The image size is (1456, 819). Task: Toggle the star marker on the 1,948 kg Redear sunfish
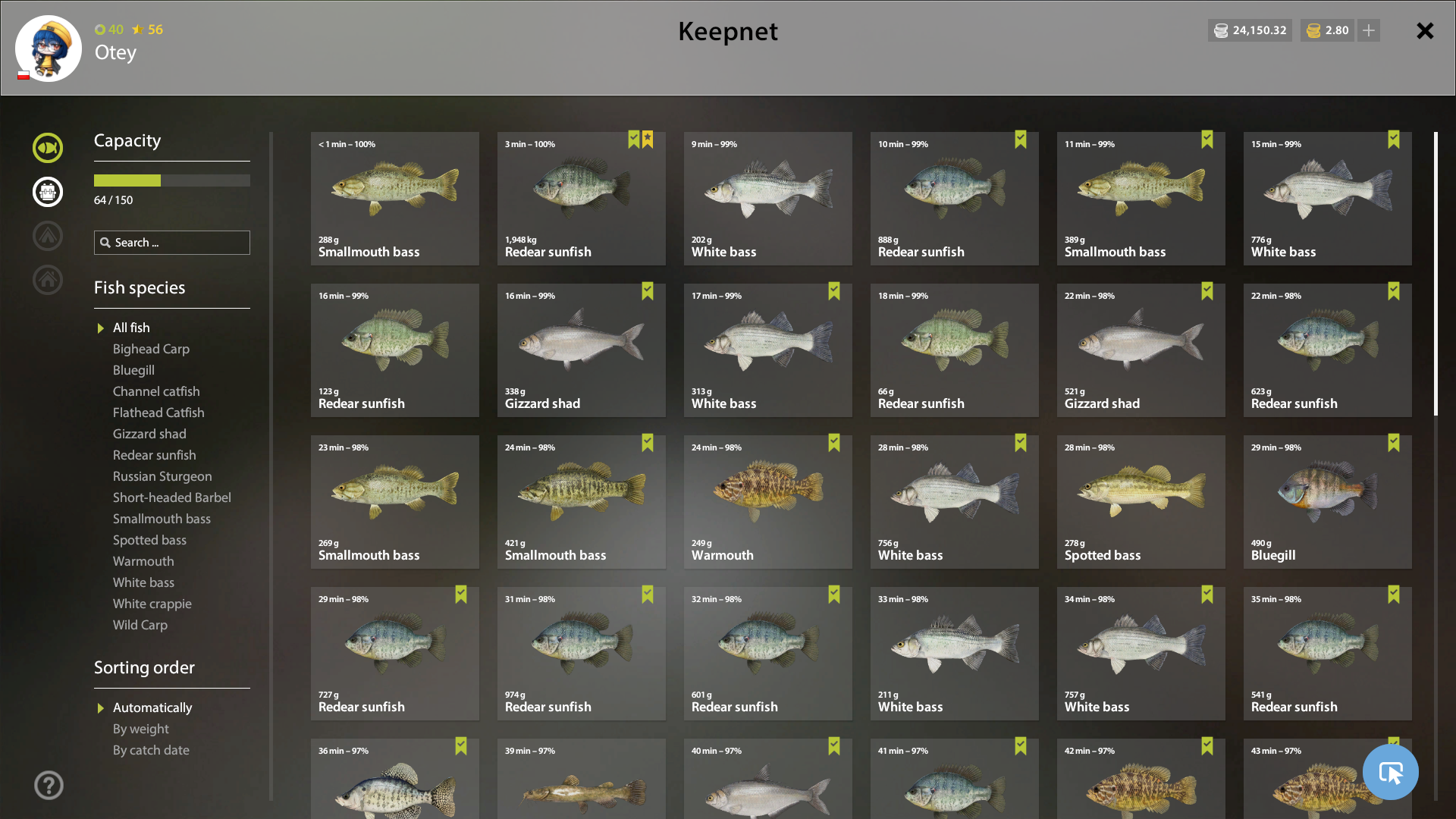tap(648, 140)
